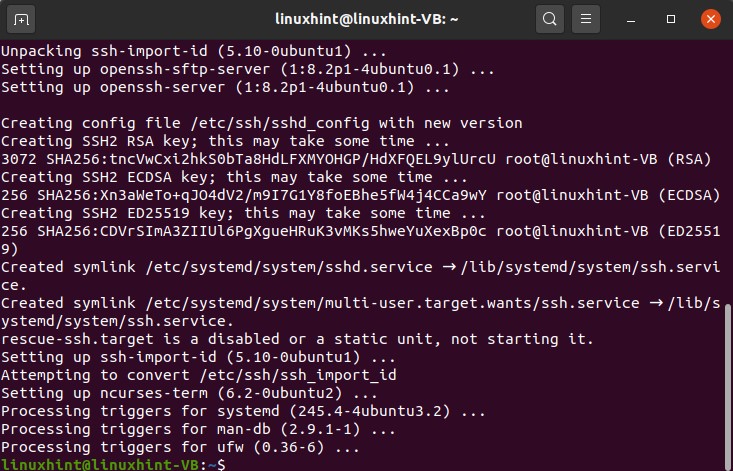Click the search magnifier icon
The height and width of the screenshot is (471, 733).
tap(549, 19)
